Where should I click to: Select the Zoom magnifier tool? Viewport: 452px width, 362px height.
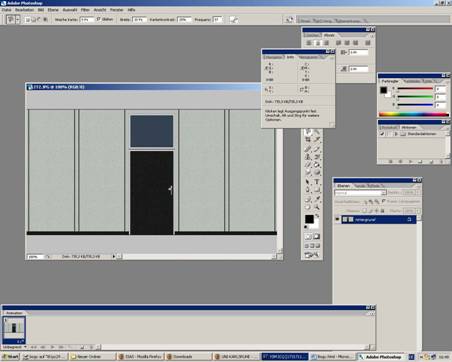(317, 207)
